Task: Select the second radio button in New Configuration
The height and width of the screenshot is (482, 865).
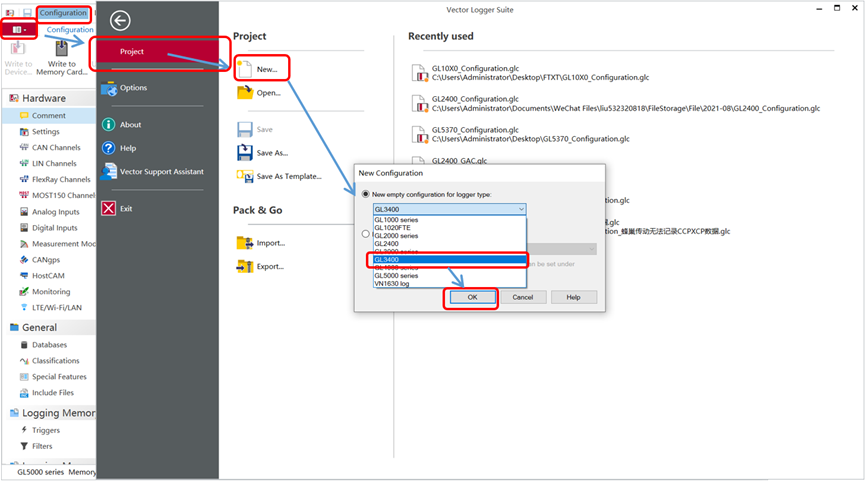Action: click(366, 234)
